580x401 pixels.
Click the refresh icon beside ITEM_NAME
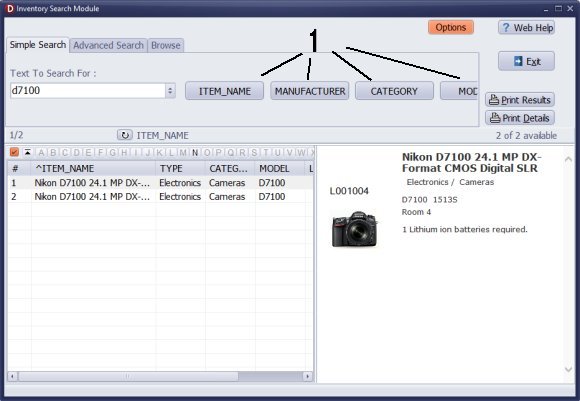point(125,135)
